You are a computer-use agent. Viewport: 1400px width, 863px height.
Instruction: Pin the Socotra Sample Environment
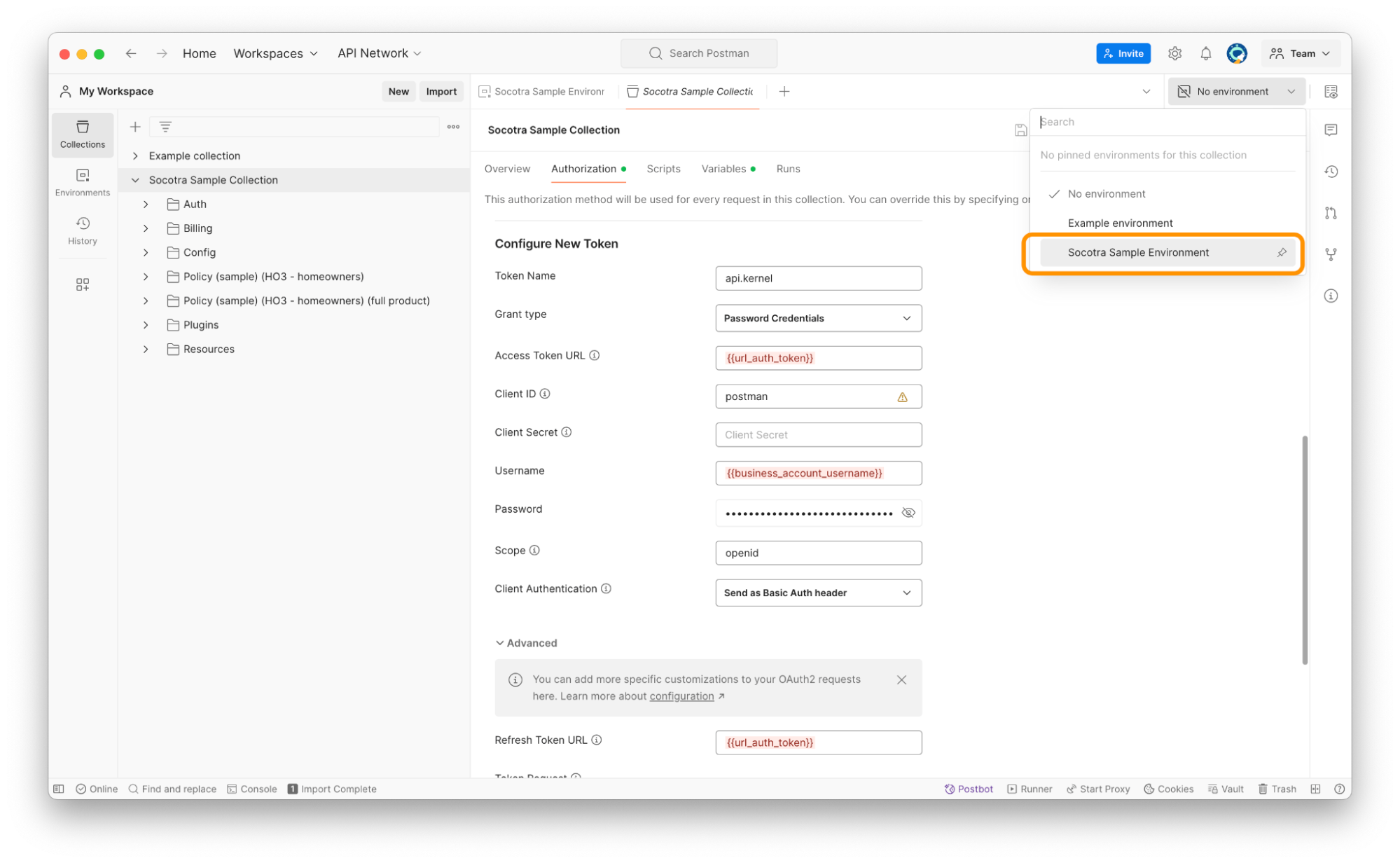click(1281, 252)
